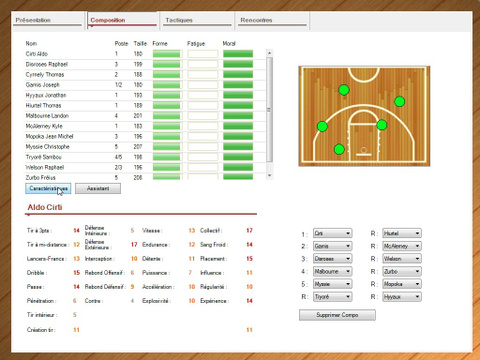This screenshot has height=360, width=480.
Task: Click the Caractéristiques button
Action: (48, 189)
